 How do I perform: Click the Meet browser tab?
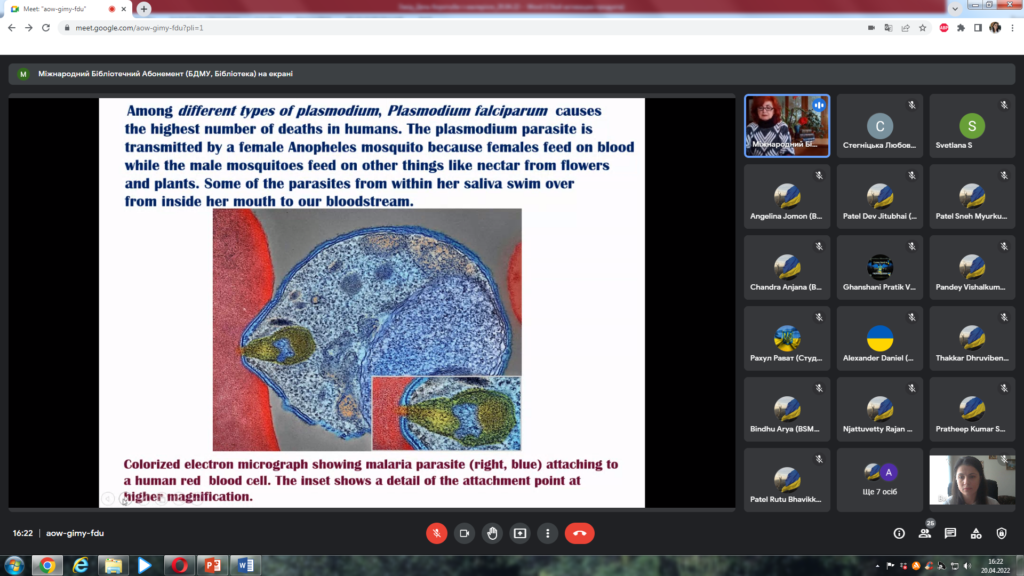coord(62,9)
